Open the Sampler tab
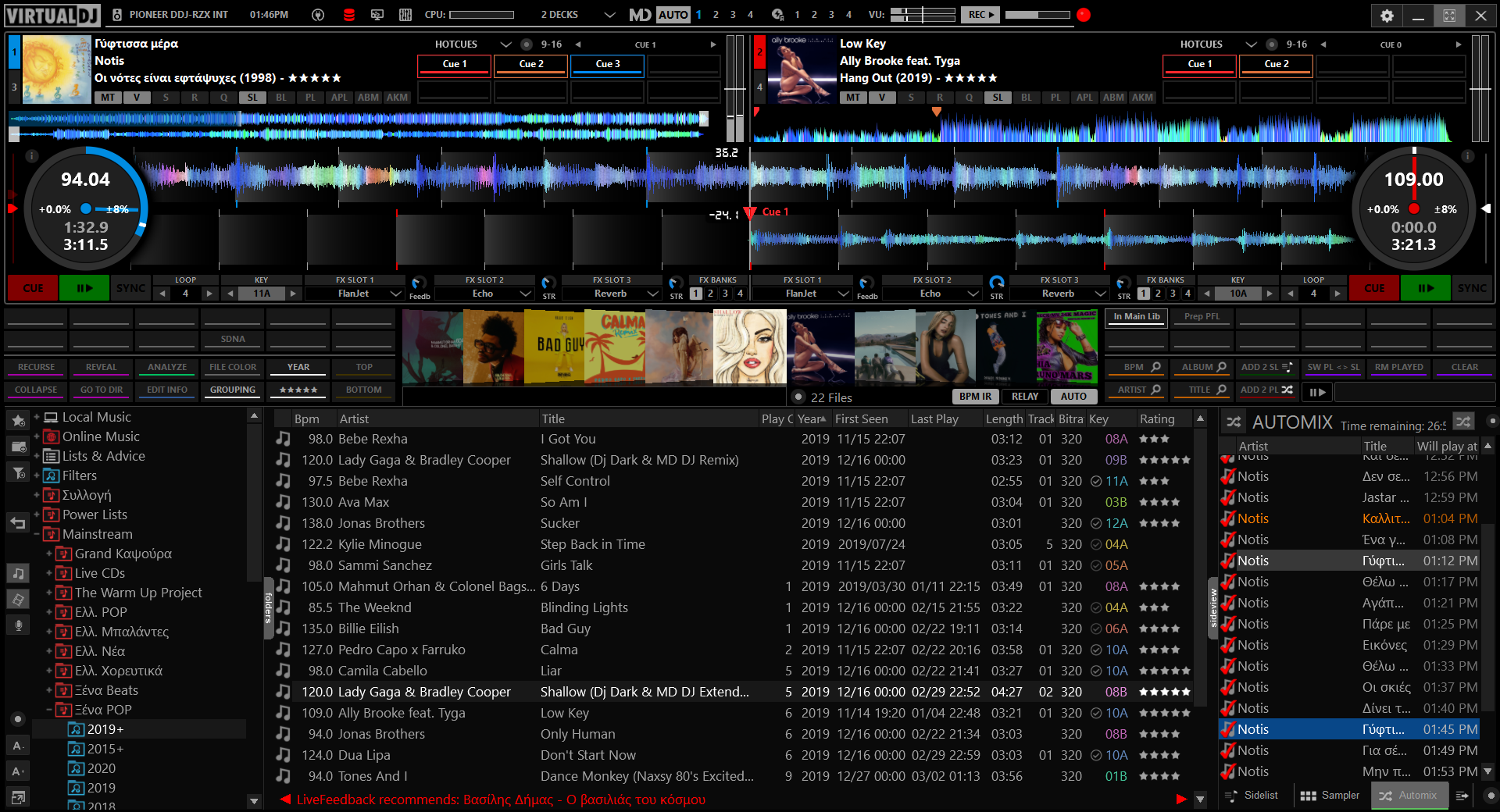This screenshot has width=1500, height=812. click(1330, 796)
